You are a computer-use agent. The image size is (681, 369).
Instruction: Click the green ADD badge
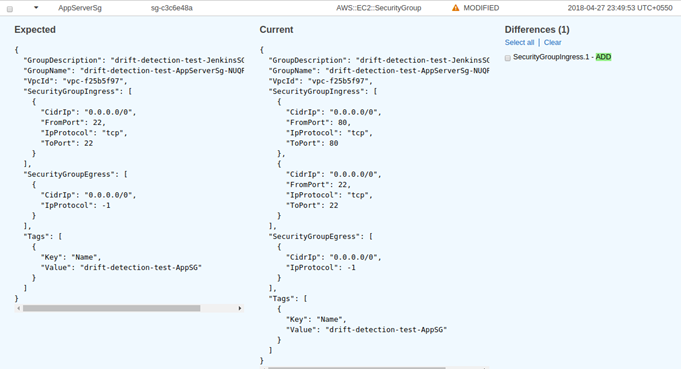click(x=603, y=57)
